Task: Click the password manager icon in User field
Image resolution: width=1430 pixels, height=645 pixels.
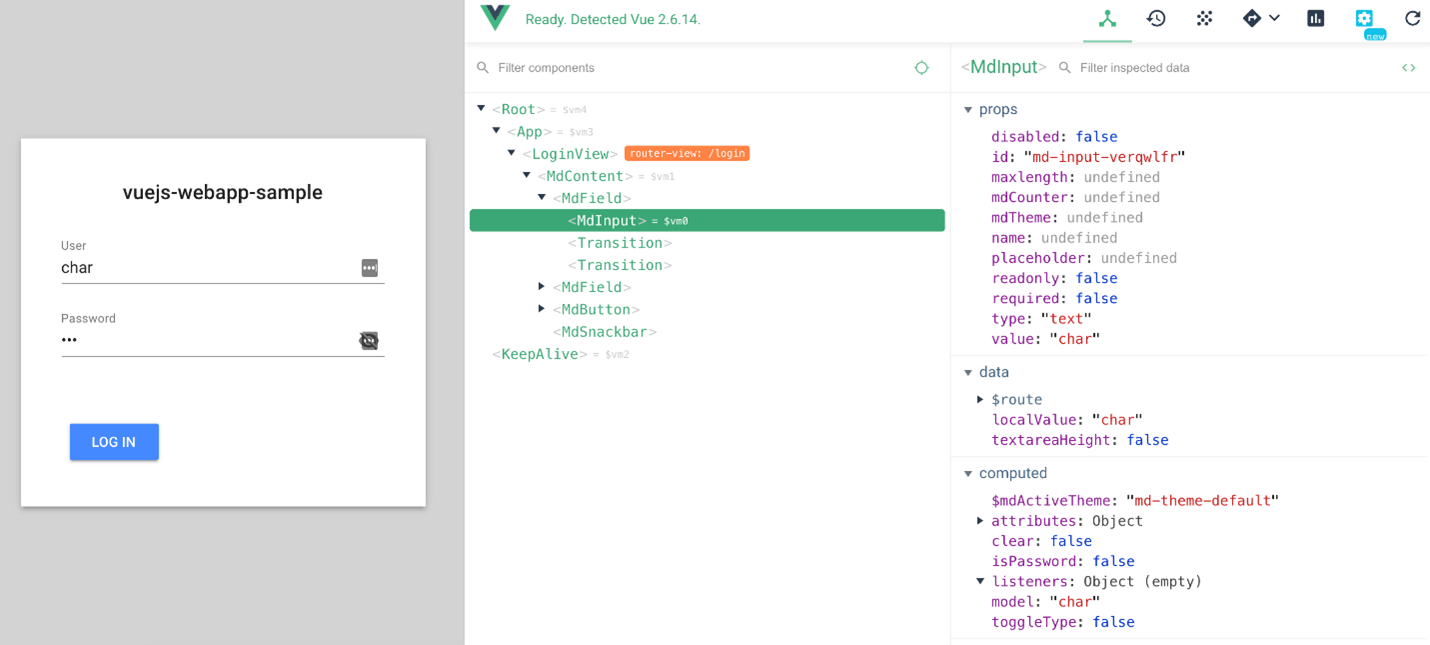Action: [369, 268]
